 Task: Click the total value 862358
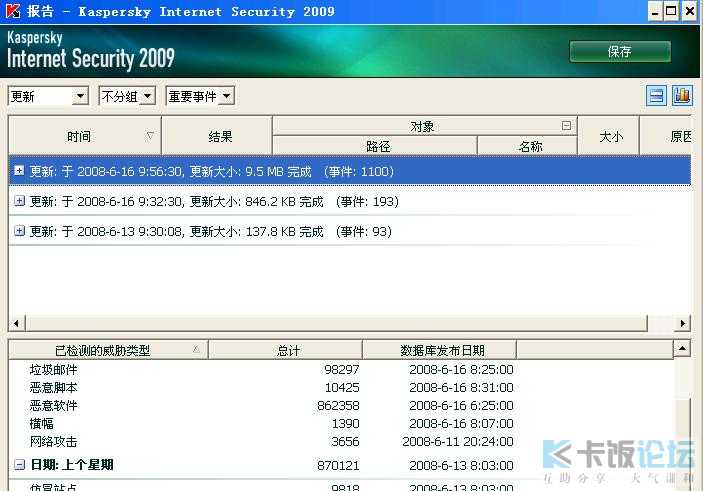pyautogui.click(x=338, y=405)
